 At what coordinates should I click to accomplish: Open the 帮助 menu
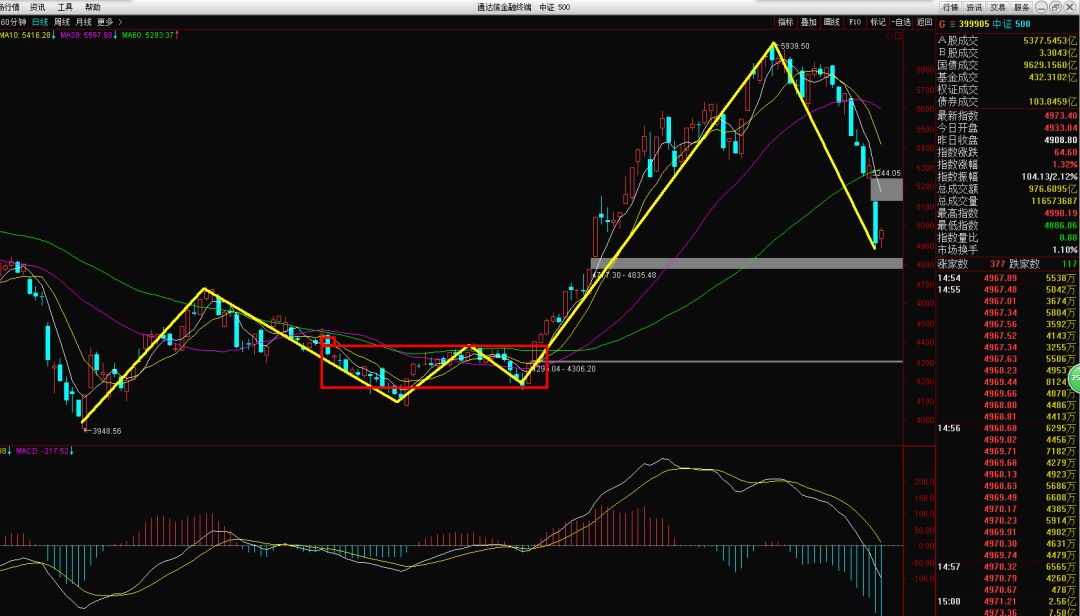(92, 7)
